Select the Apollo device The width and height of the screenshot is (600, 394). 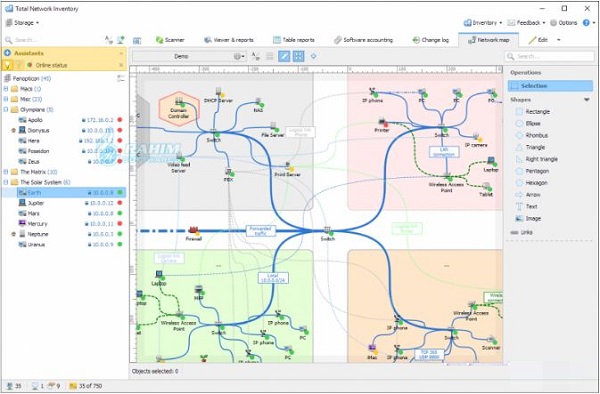(x=71, y=120)
